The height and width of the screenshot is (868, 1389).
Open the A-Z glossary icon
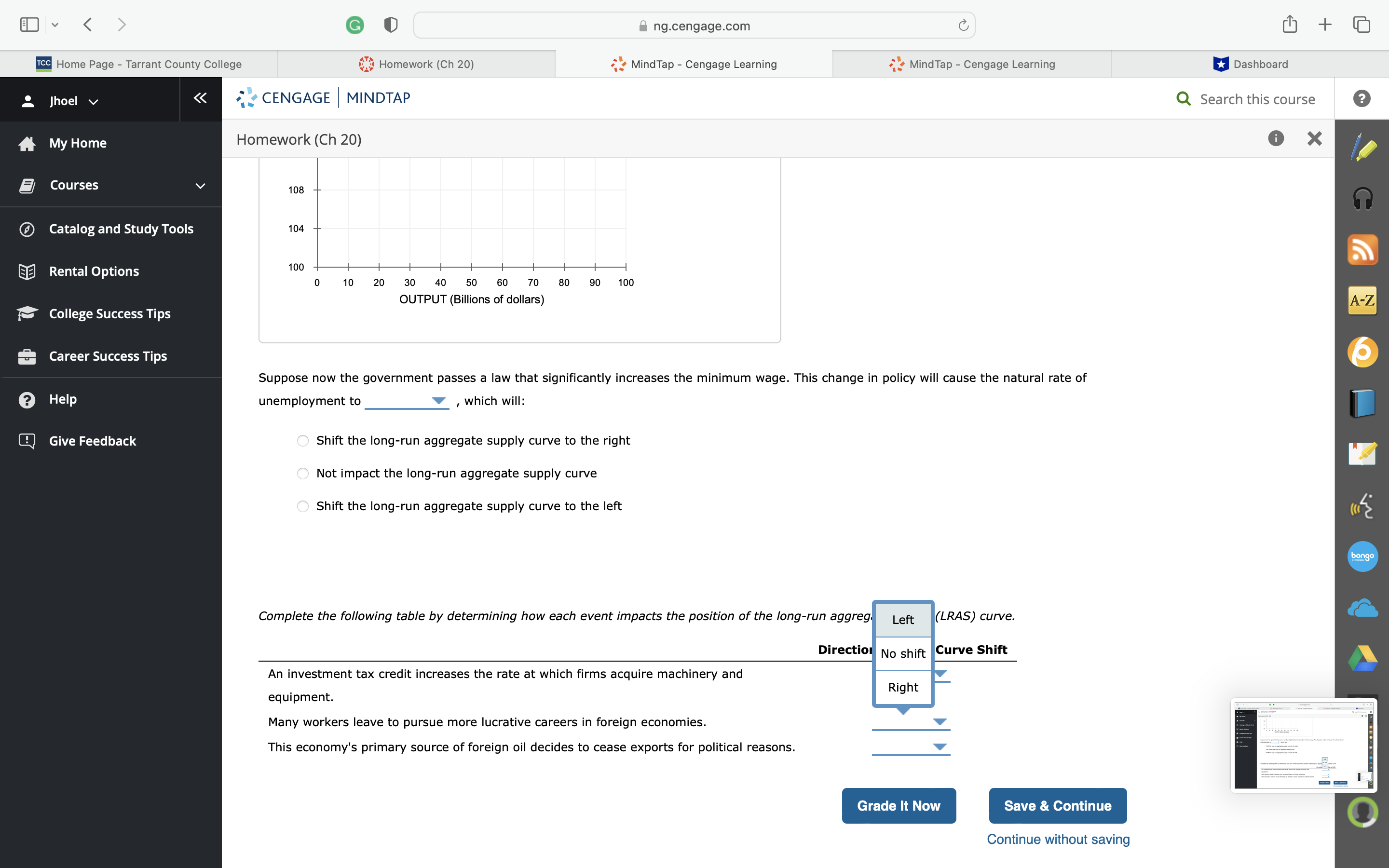coord(1362,300)
